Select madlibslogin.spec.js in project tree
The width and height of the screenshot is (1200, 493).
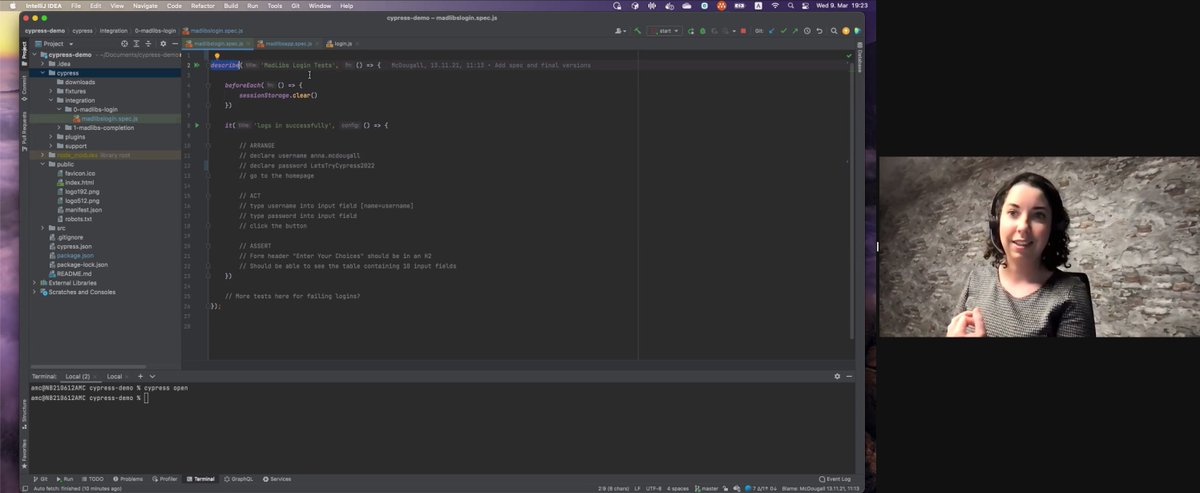[x=109, y=119]
